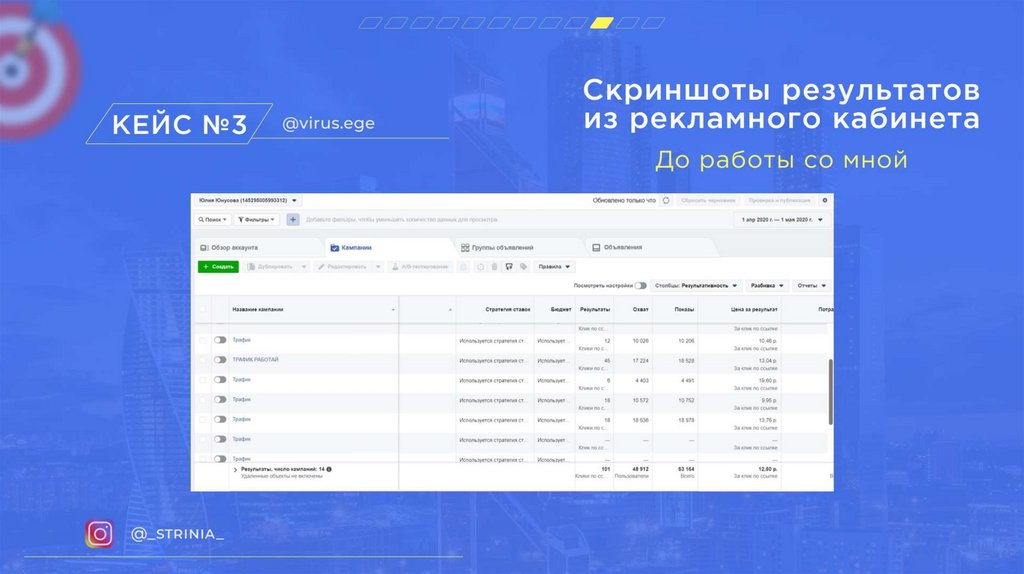The height and width of the screenshot is (574, 1024).
Task: Click the total cost '12,60 р.' cell
Action: [x=767, y=469]
